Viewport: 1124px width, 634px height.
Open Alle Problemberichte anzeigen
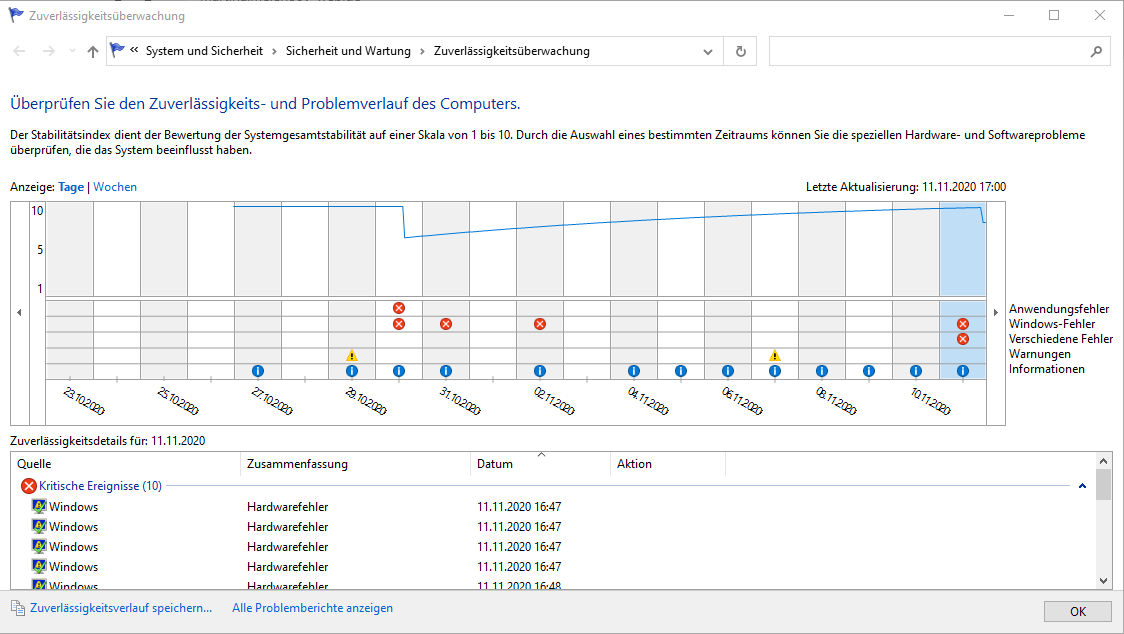[313, 607]
